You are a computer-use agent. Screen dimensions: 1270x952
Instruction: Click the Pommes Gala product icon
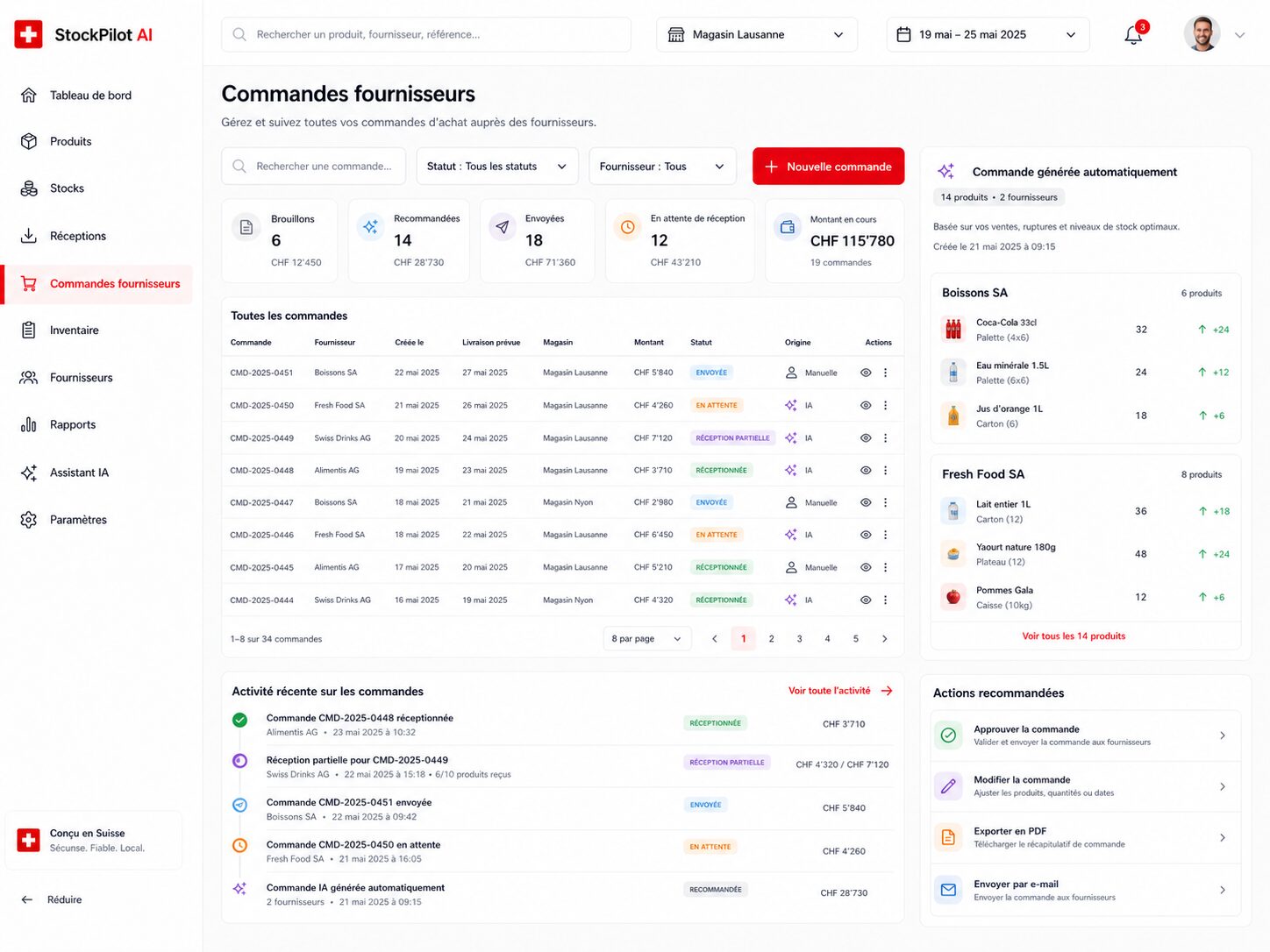pyautogui.click(x=953, y=597)
